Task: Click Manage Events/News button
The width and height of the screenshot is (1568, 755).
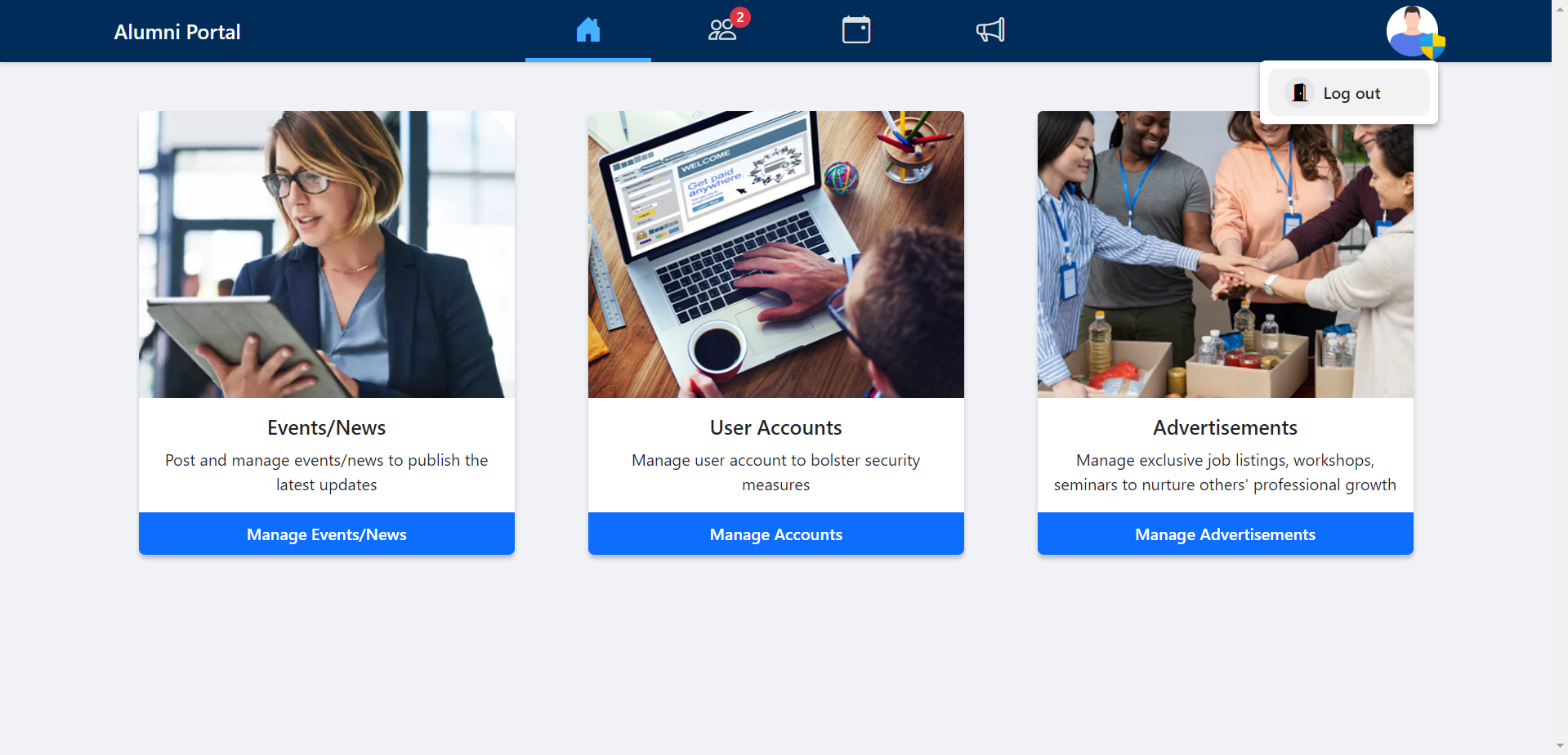Action: coord(327,534)
